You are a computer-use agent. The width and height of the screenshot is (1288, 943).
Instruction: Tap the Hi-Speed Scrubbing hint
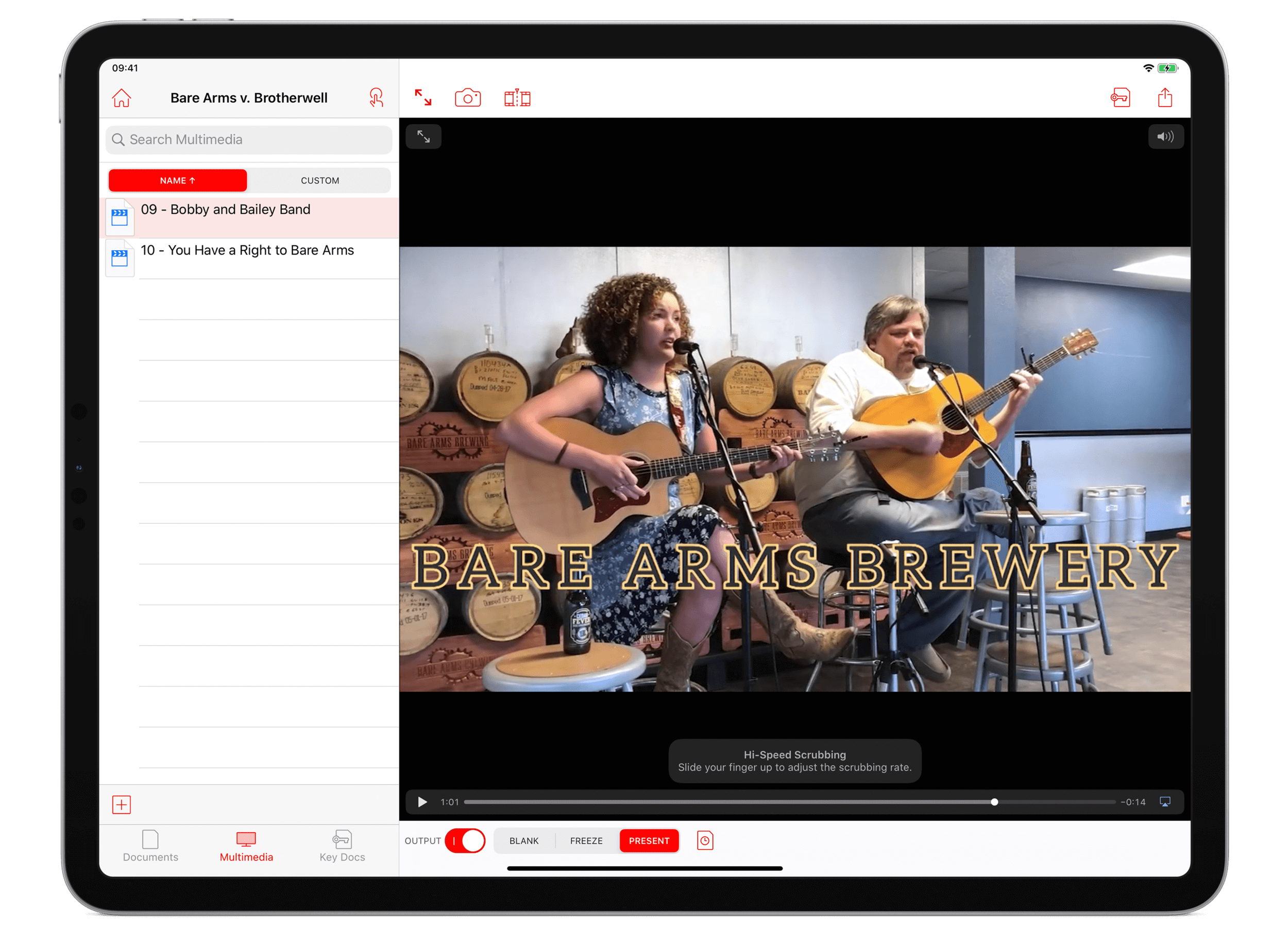(x=795, y=761)
